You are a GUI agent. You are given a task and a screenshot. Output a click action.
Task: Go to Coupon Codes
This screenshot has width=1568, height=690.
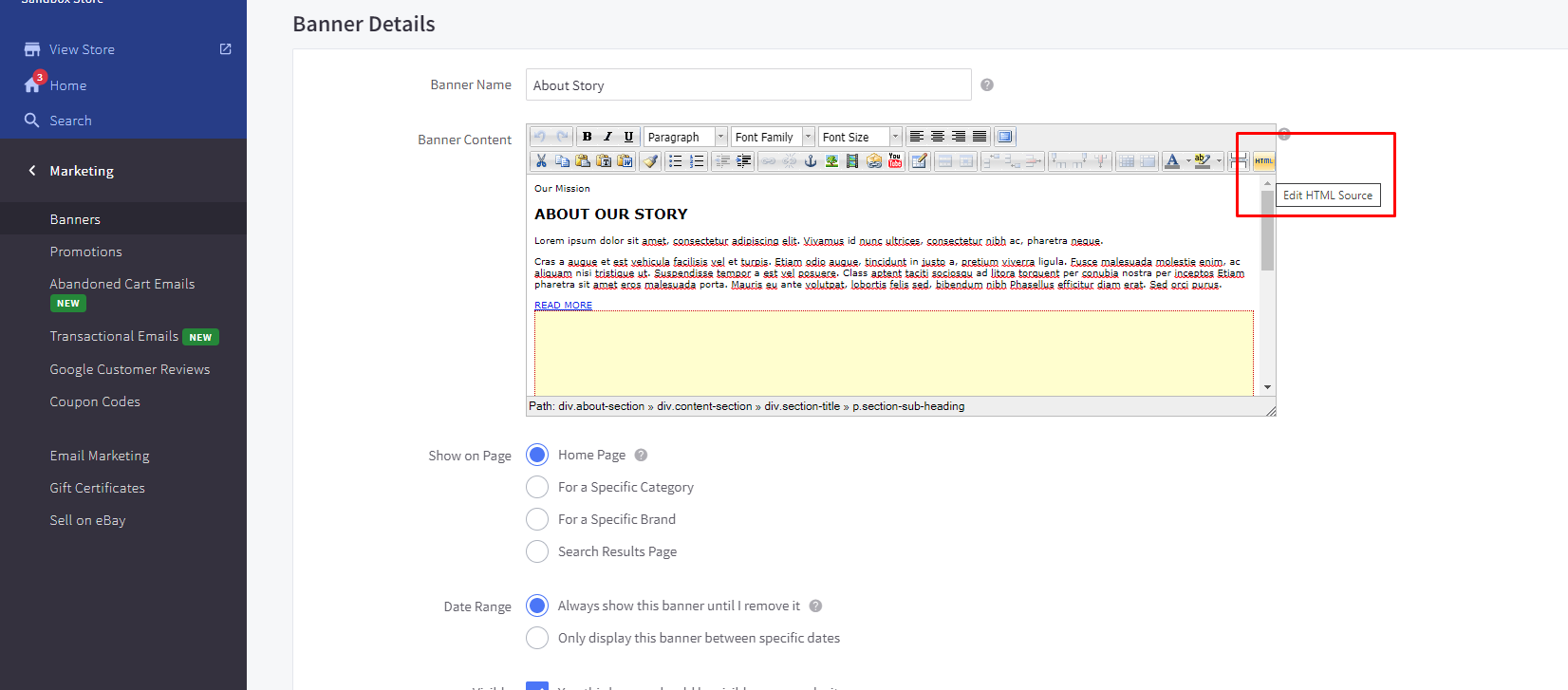pyautogui.click(x=95, y=401)
